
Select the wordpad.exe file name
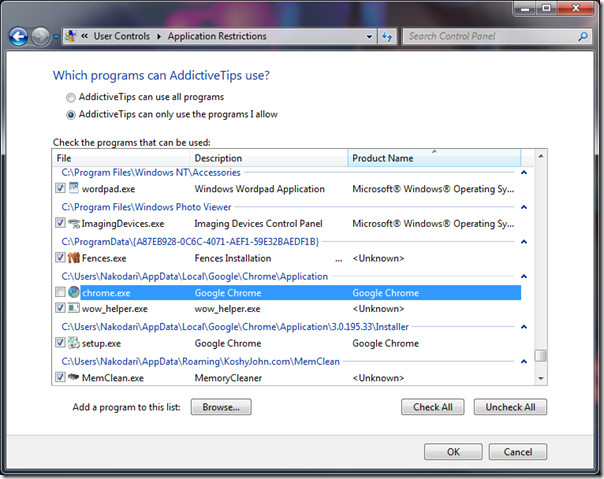tap(108, 189)
